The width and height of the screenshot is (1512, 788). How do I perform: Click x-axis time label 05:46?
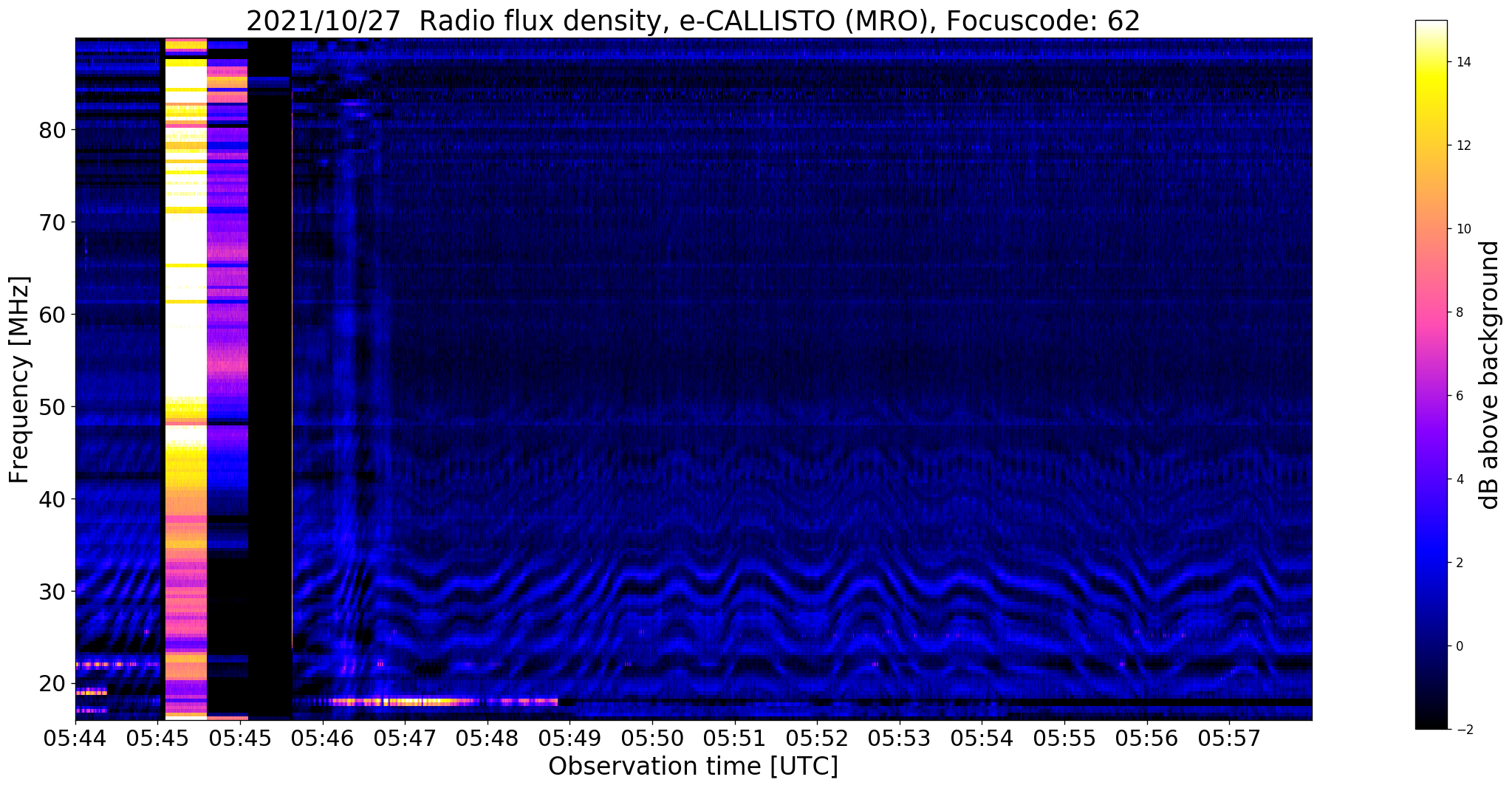(x=323, y=737)
